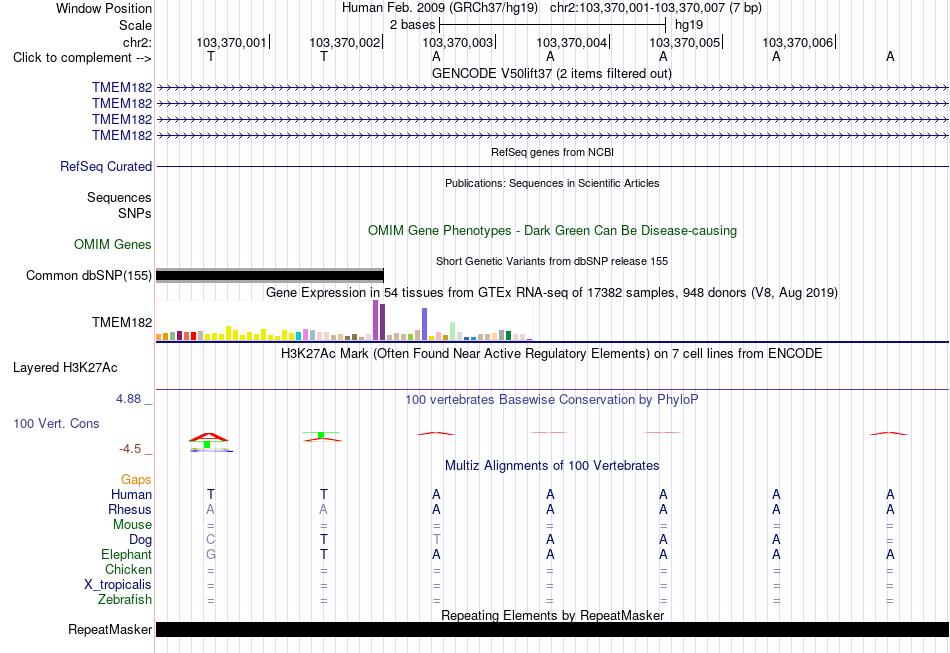This screenshot has height=653, width=950.
Task: Click position label 103,370,004
Action: tap(571, 42)
